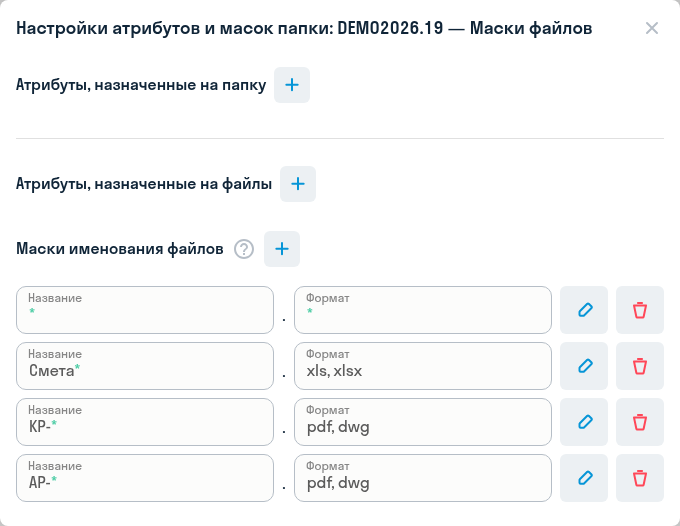This screenshot has height=526, width=680.
Task: Click the Название field containing Смета*
Action: [x=145, y=366]
